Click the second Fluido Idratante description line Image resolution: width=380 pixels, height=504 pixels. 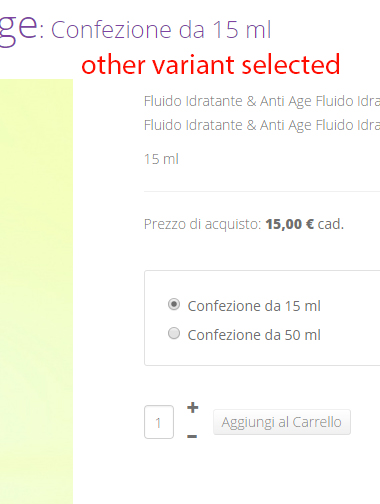pos(262,125)
